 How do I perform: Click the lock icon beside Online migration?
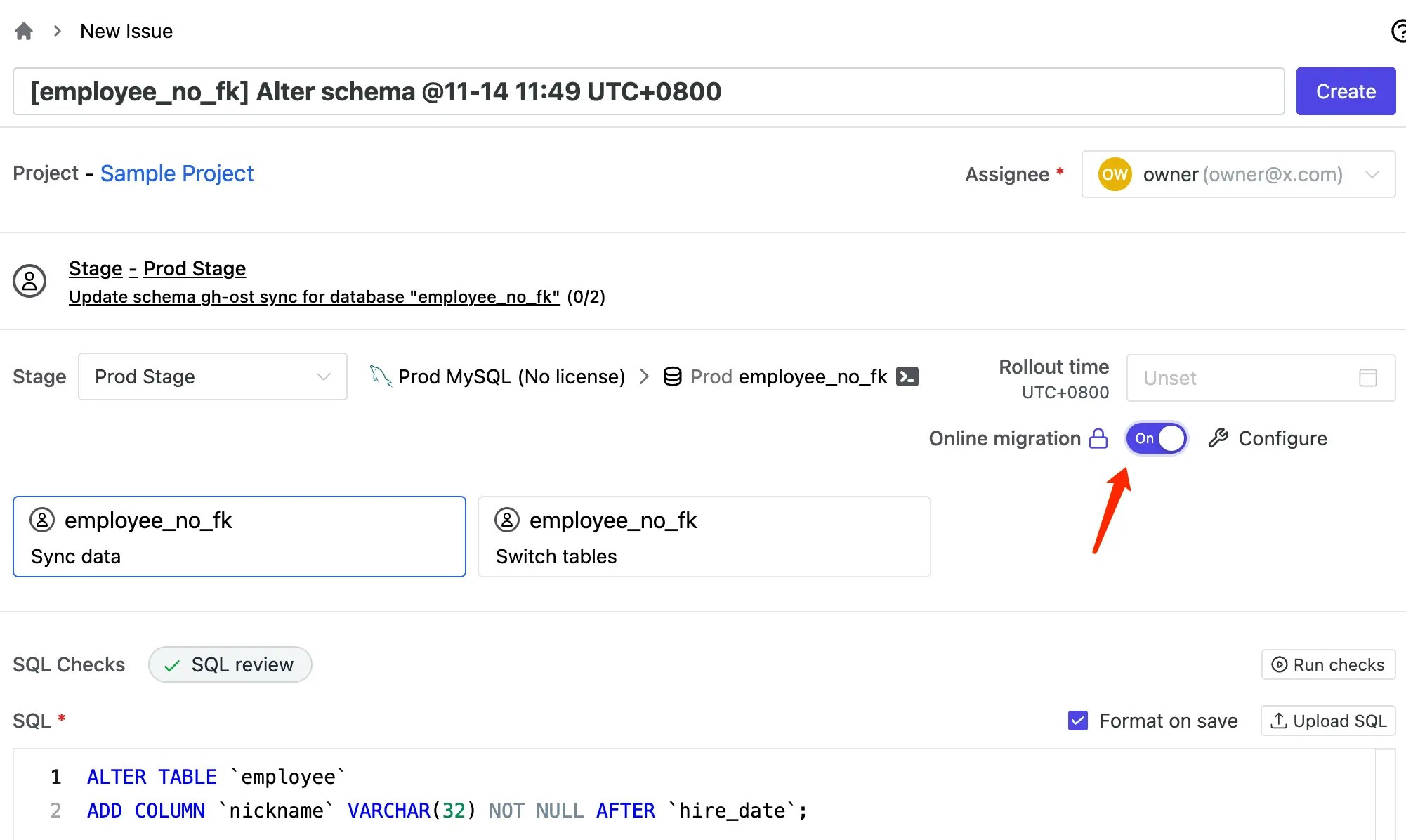[1098, 439]
